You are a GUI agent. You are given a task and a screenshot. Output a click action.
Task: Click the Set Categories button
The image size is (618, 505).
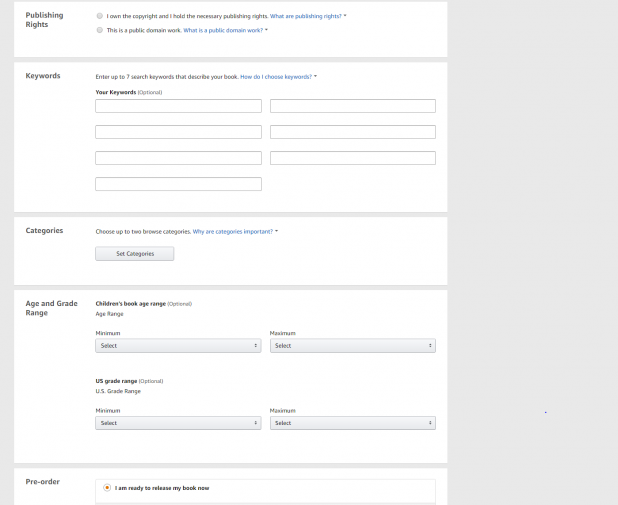pyautogui.click(x=135, y=253)
